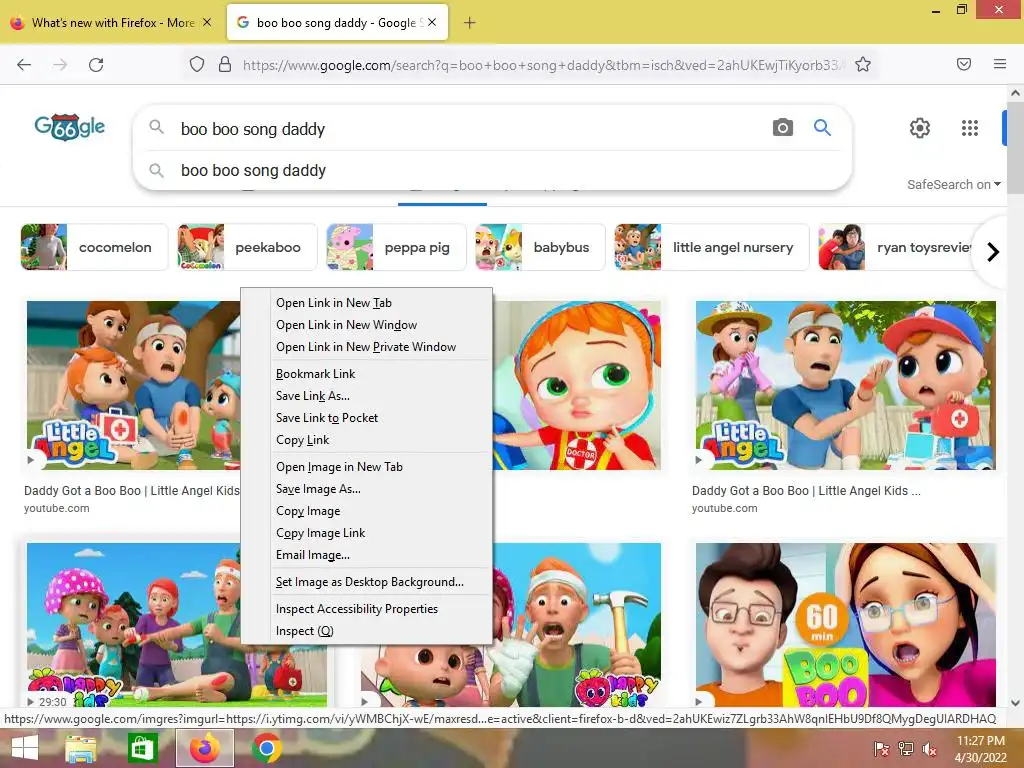Click the site security padlock icon
This screenshot has width=1024, height=768.
(x=225, y=64)
